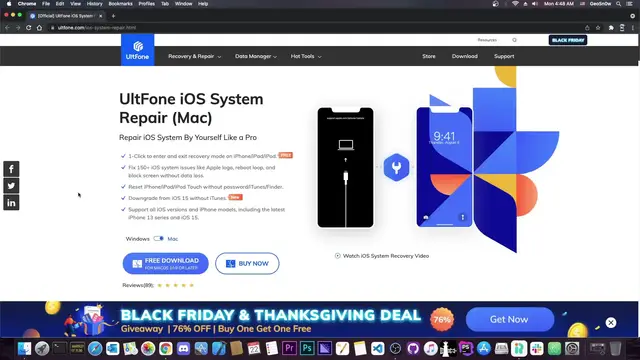Share page via Facebook side icon

tap(11, 169)
